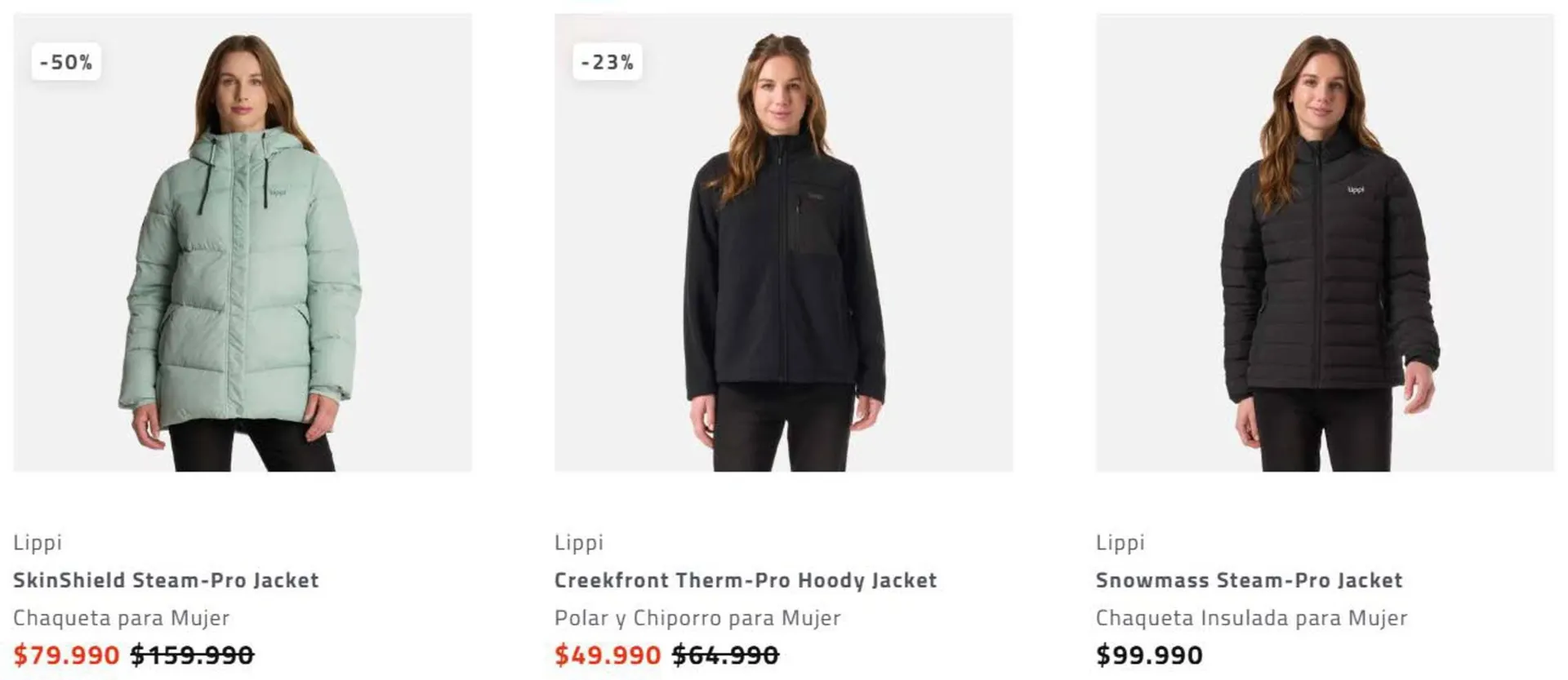Click Lippi brand above the Snowmass jacket

[x=1120, y=543]
